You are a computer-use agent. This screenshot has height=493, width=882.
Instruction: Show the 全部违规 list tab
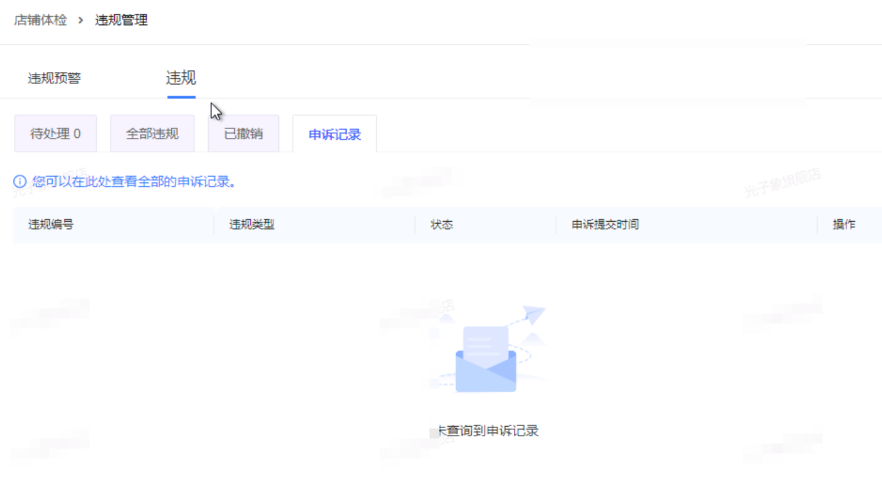coord(152,133)
